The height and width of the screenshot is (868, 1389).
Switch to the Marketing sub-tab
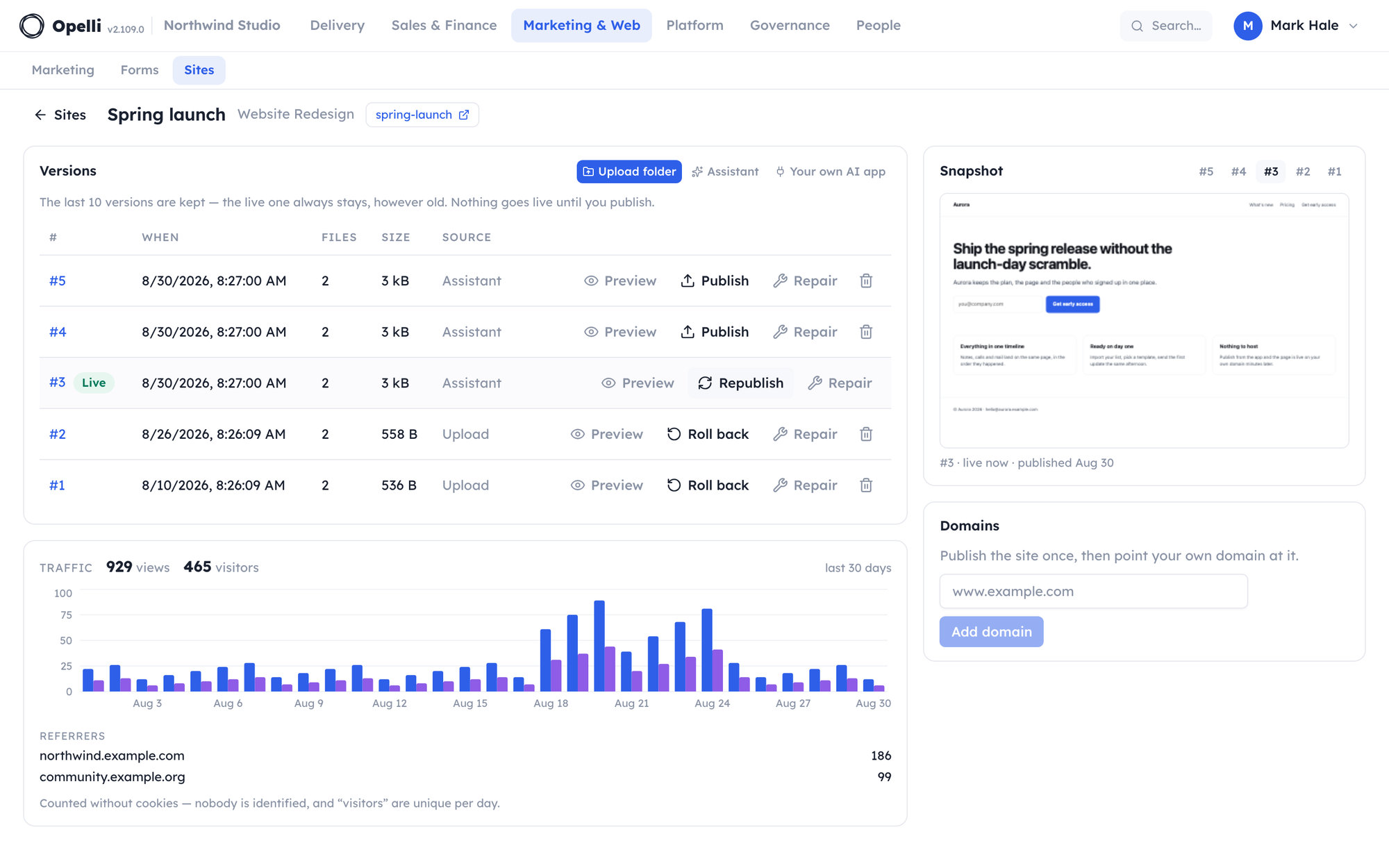(x=63, y=70)
